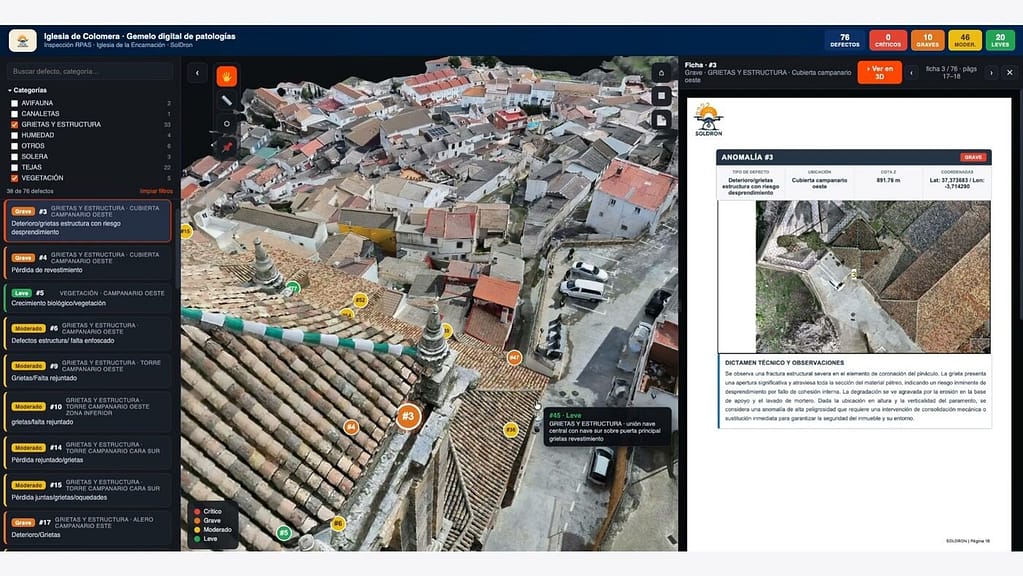The height and width of the screenshot is (576, 1023).
Task: Select green marker #5 on roof
Action: pos(283,533)
